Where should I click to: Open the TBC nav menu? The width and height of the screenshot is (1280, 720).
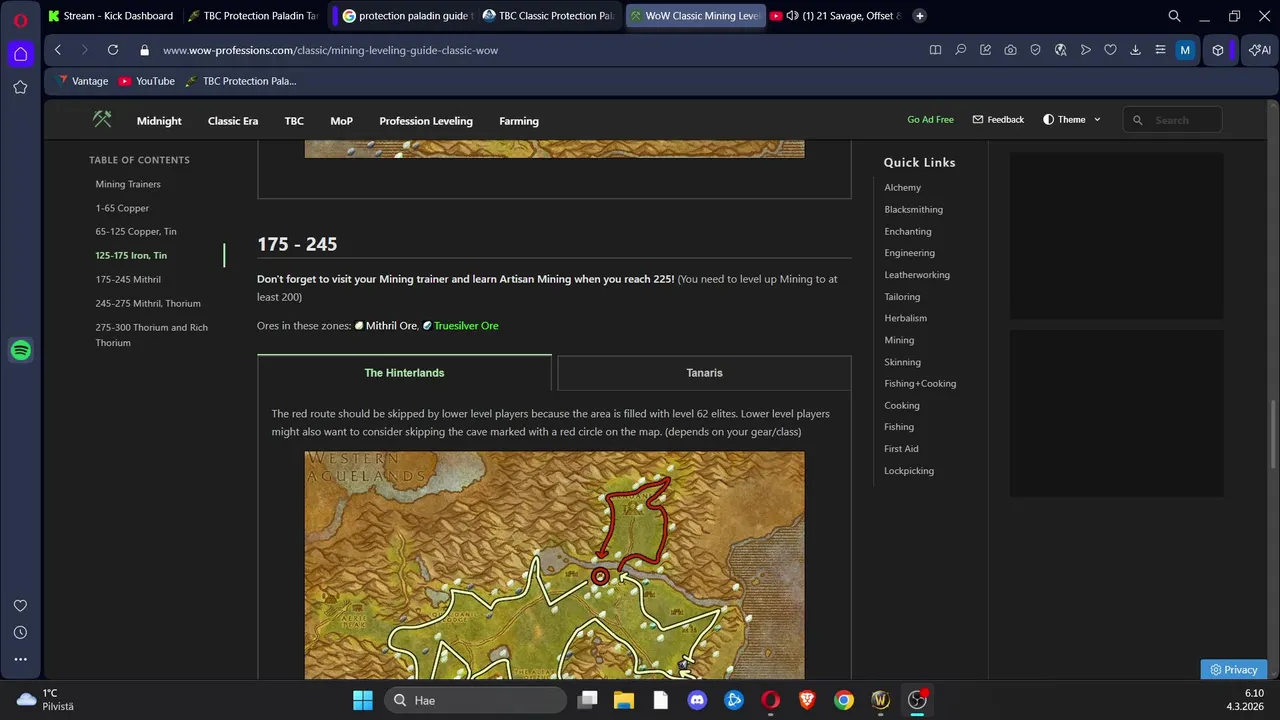click(294, 121)
